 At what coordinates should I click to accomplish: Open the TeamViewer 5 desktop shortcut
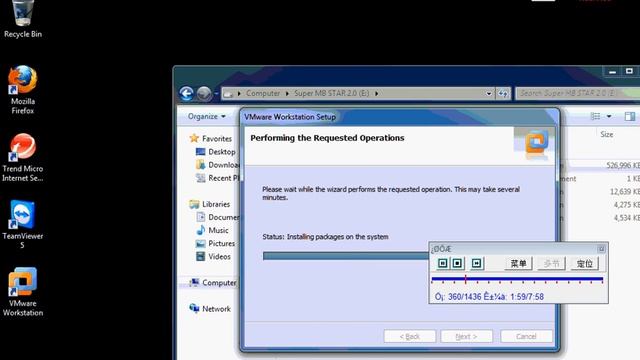coord(23,224)
